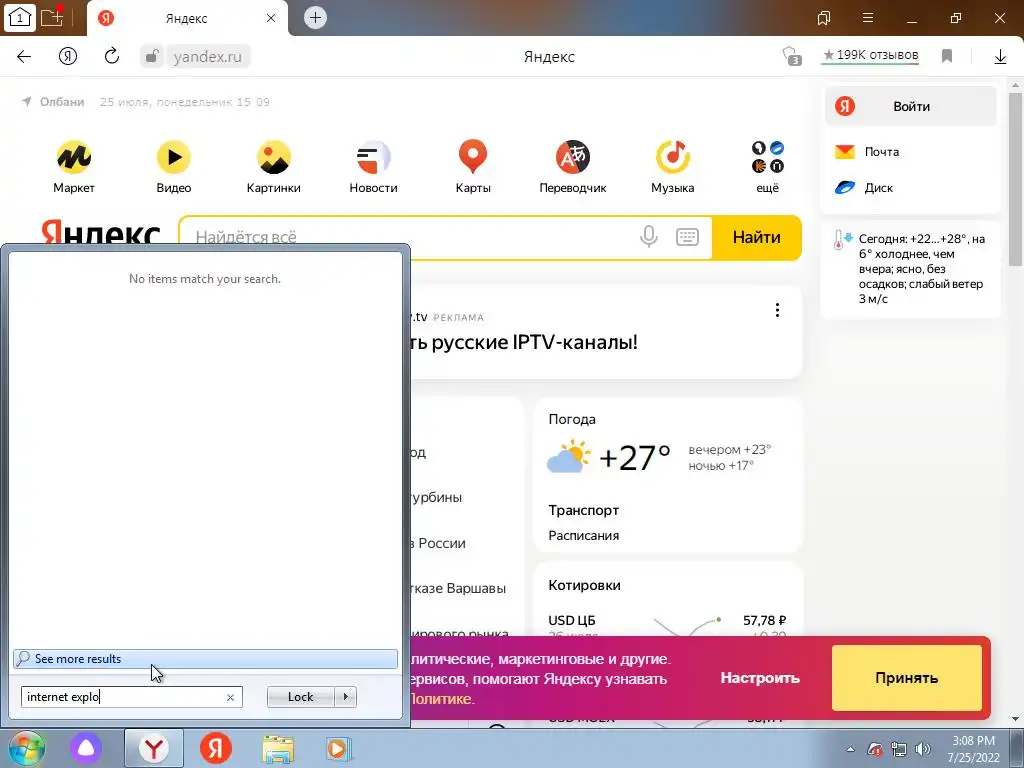Launch Alice assistant from taskbar
Image resolution: width=1024 pixels, height=768 pixels.
(86, 748)
